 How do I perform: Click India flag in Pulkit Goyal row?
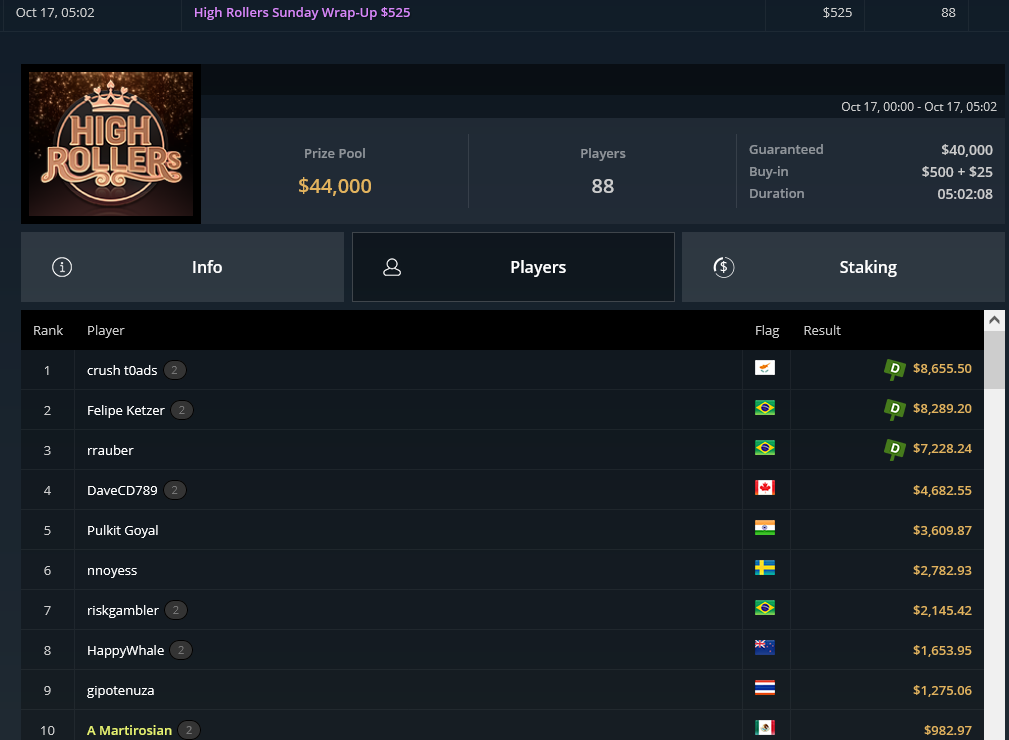click(764, 528)
